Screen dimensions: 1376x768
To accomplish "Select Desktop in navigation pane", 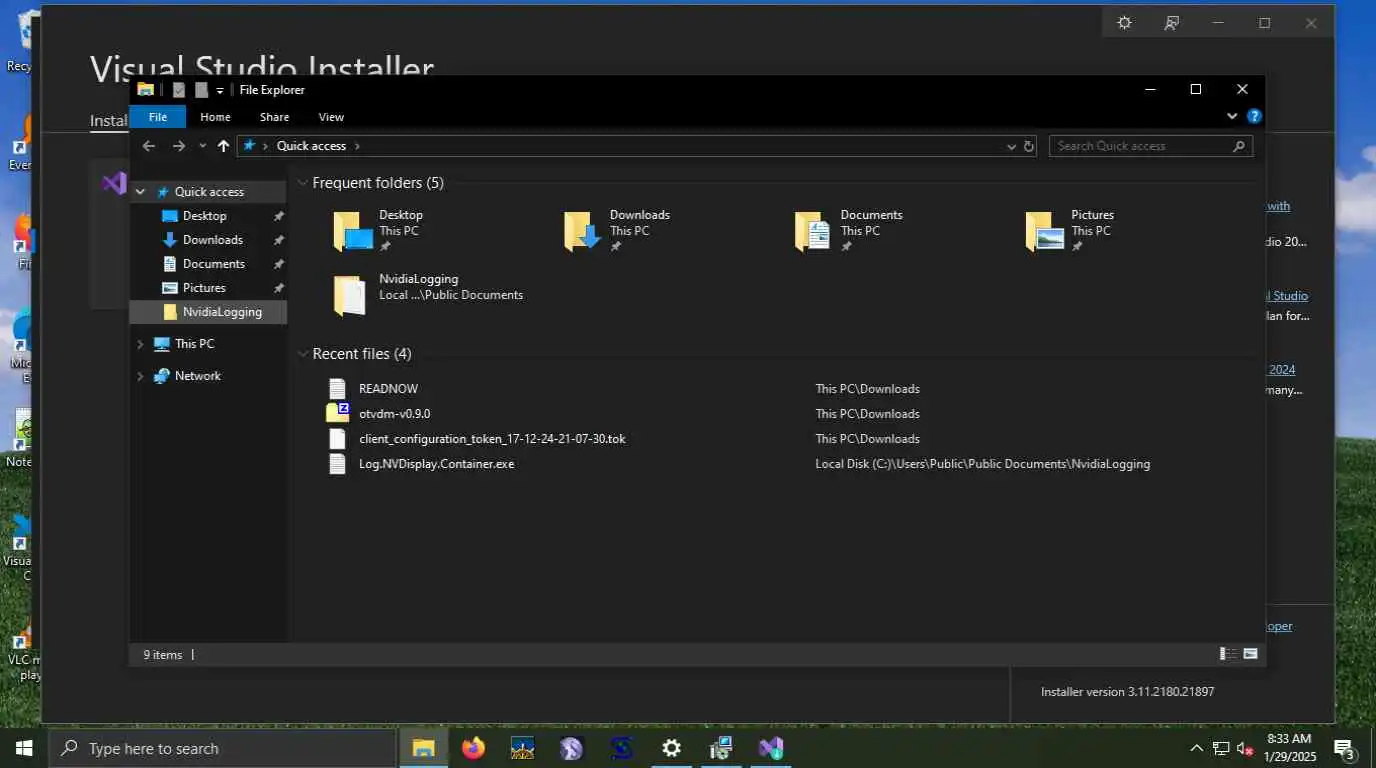I will pyautogui.click(x=204, y=216).
